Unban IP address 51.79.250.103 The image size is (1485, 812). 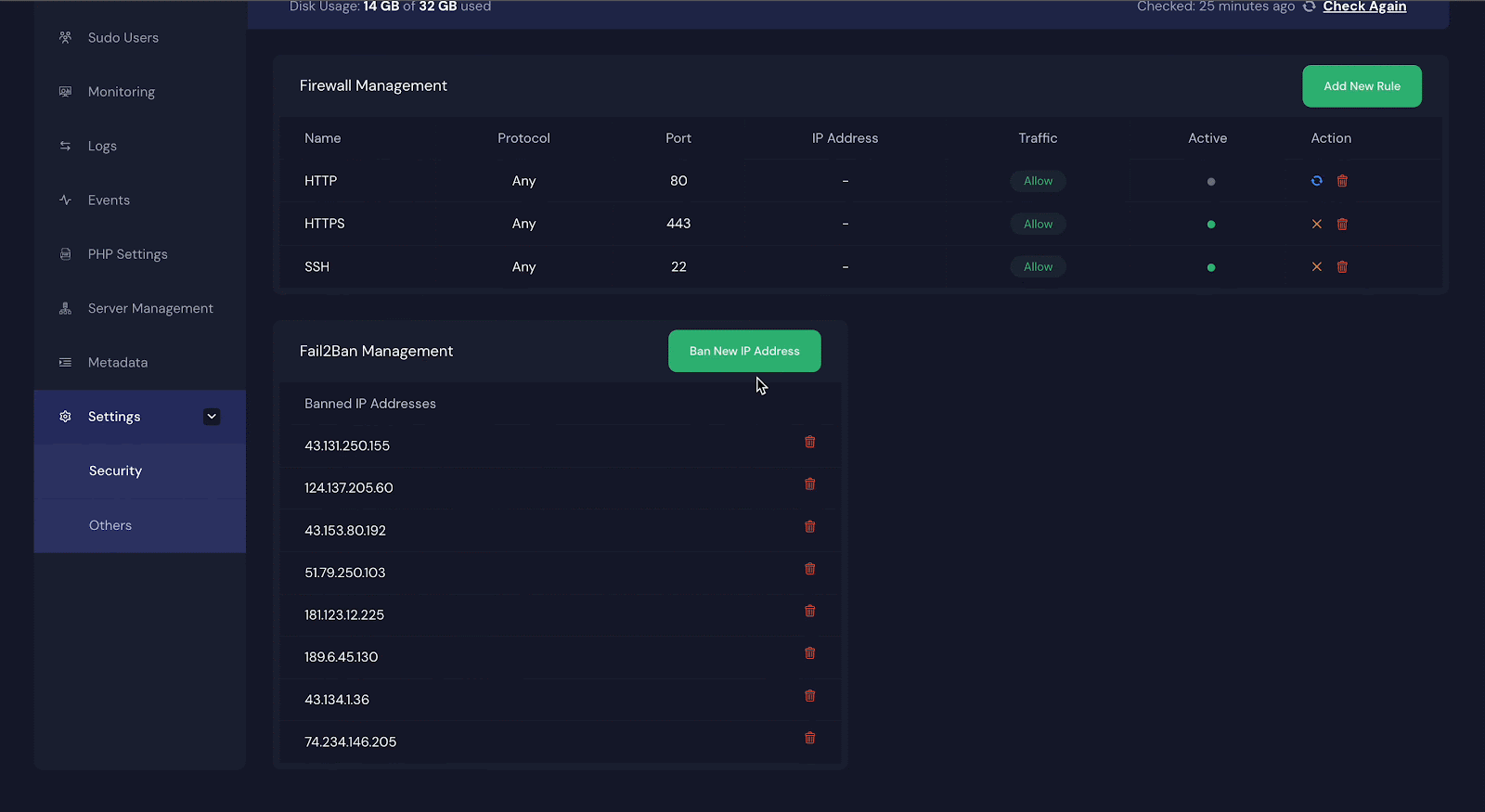[x=809, y=569]
